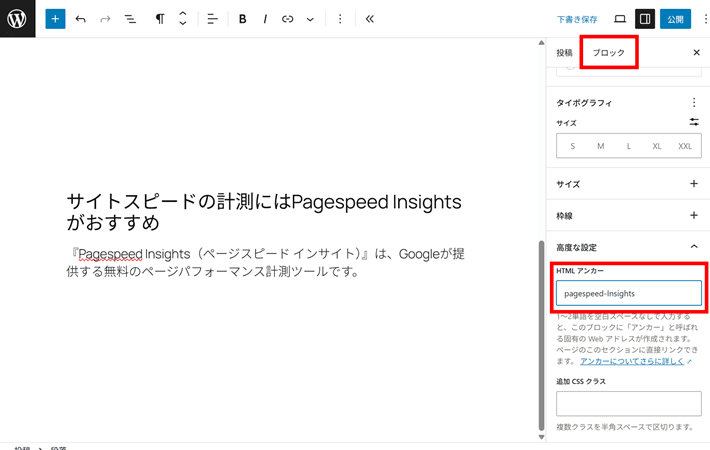Image resolution: width=710 pixels, height=450 pixels.
Task: Toggle italic formatting
Action: click(x=265, y=19)
